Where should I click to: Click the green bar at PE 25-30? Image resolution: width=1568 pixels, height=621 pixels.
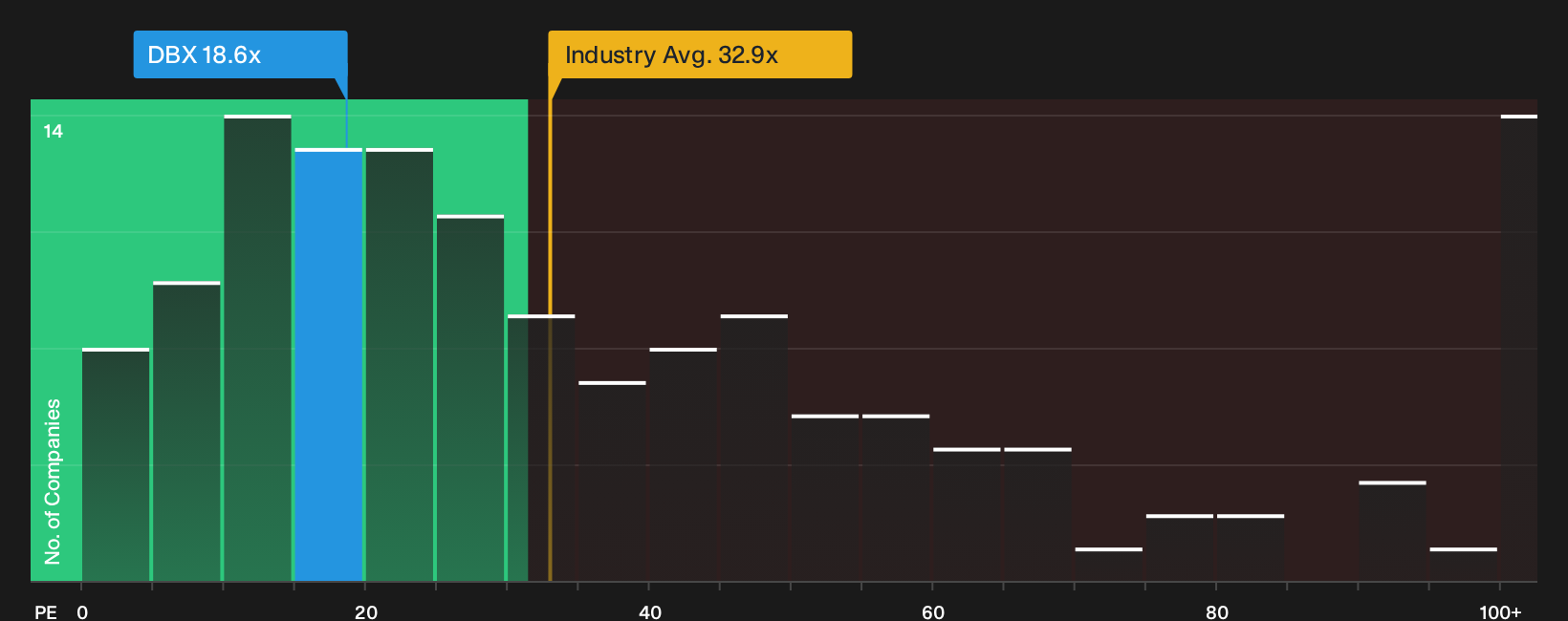pos(470,398)
